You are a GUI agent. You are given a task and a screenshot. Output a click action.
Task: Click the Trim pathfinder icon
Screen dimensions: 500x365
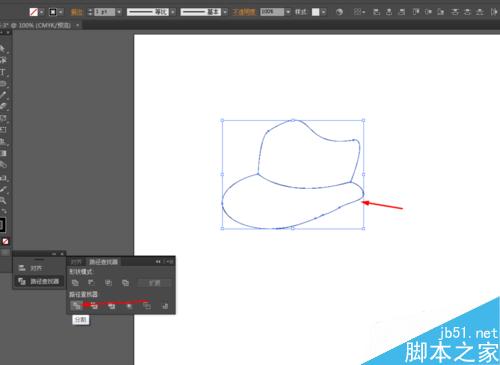[94, 306]
